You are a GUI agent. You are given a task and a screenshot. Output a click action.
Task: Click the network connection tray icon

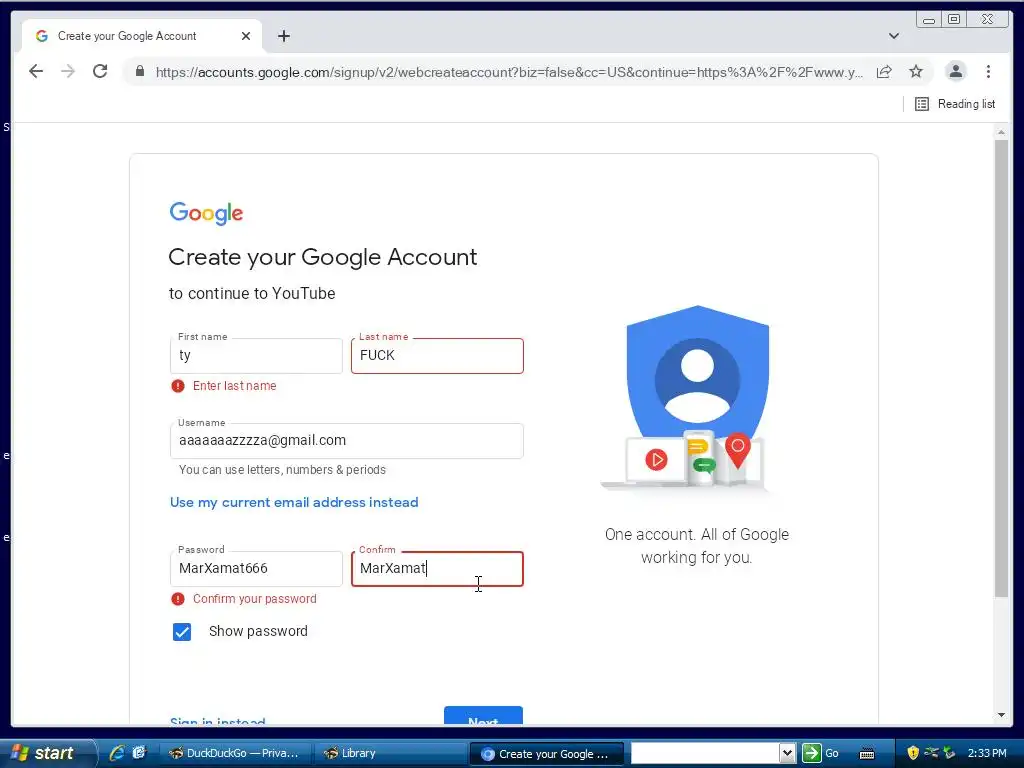931,753
